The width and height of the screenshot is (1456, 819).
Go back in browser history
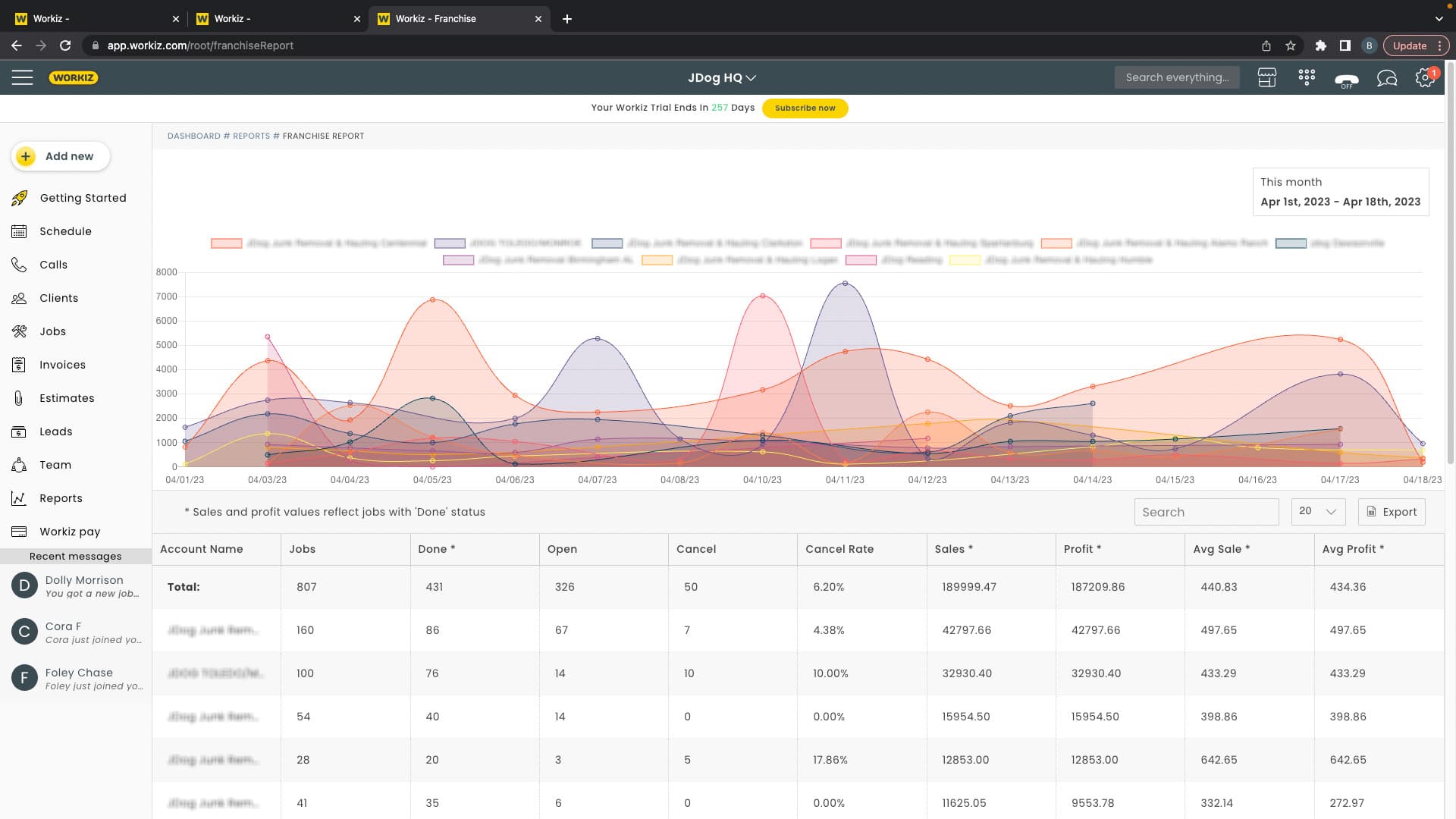point(17,45)
